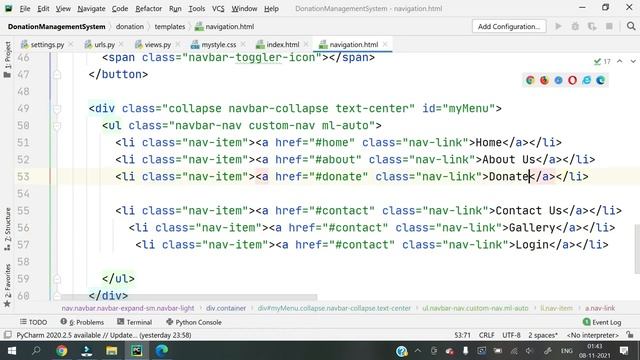
Task: Click the Add Configuration button
Action: (x=509, y=27)
